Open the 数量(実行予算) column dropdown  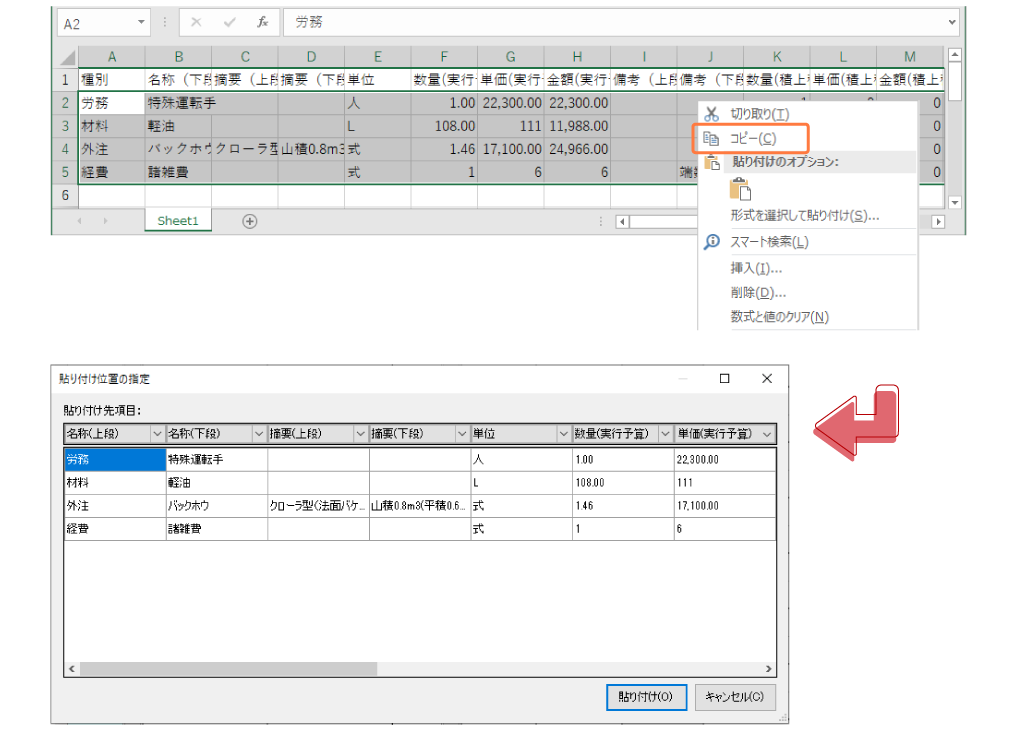[x=665, y=434]
